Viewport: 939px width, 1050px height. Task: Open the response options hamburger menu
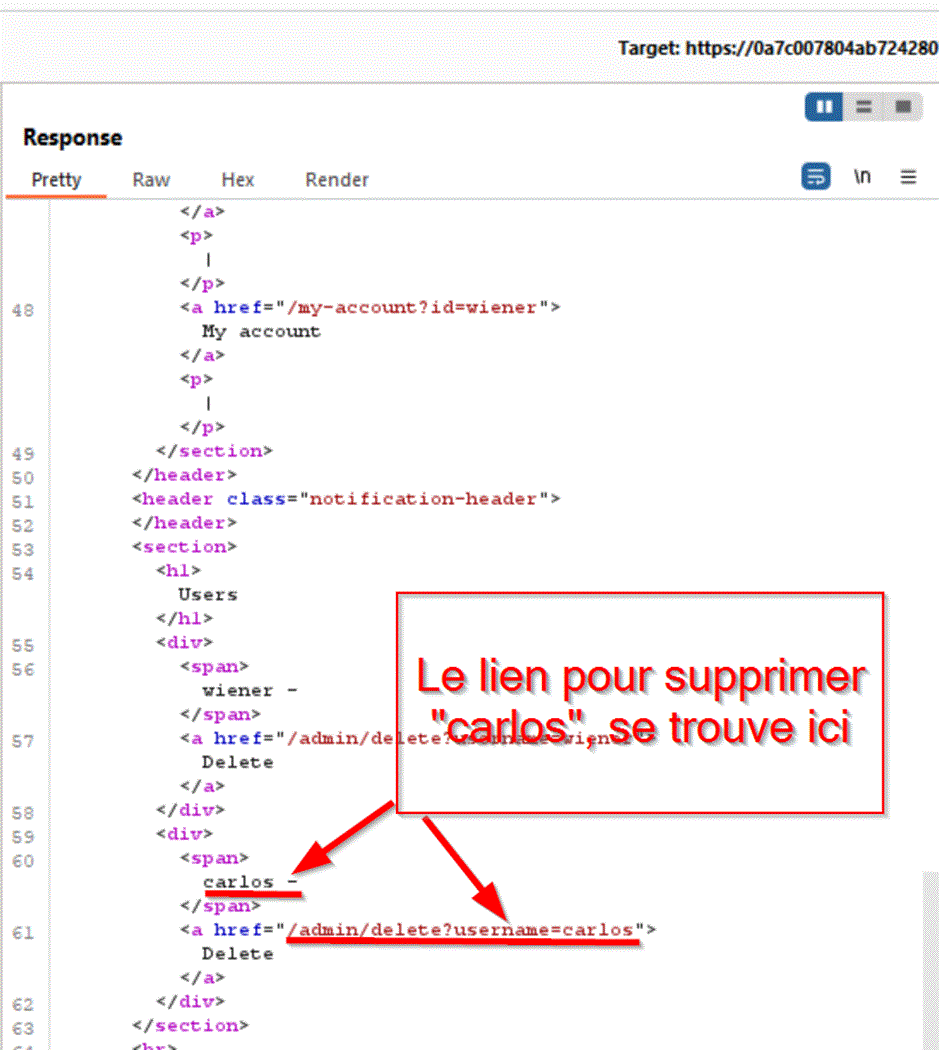[908, 177]
